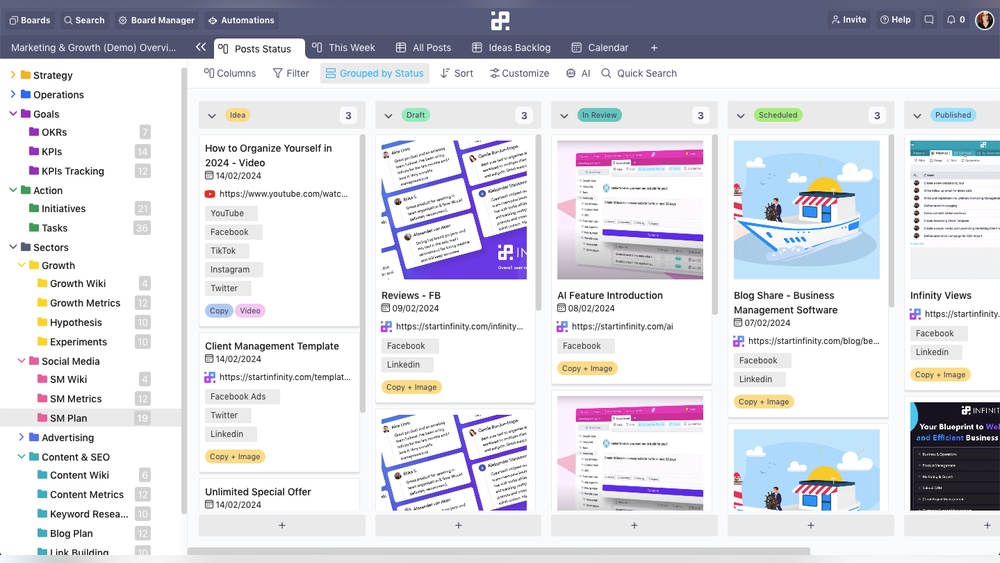Viewport: 1000px width, 563px height.
Task: Invite a team member
Action: [849, 20]
